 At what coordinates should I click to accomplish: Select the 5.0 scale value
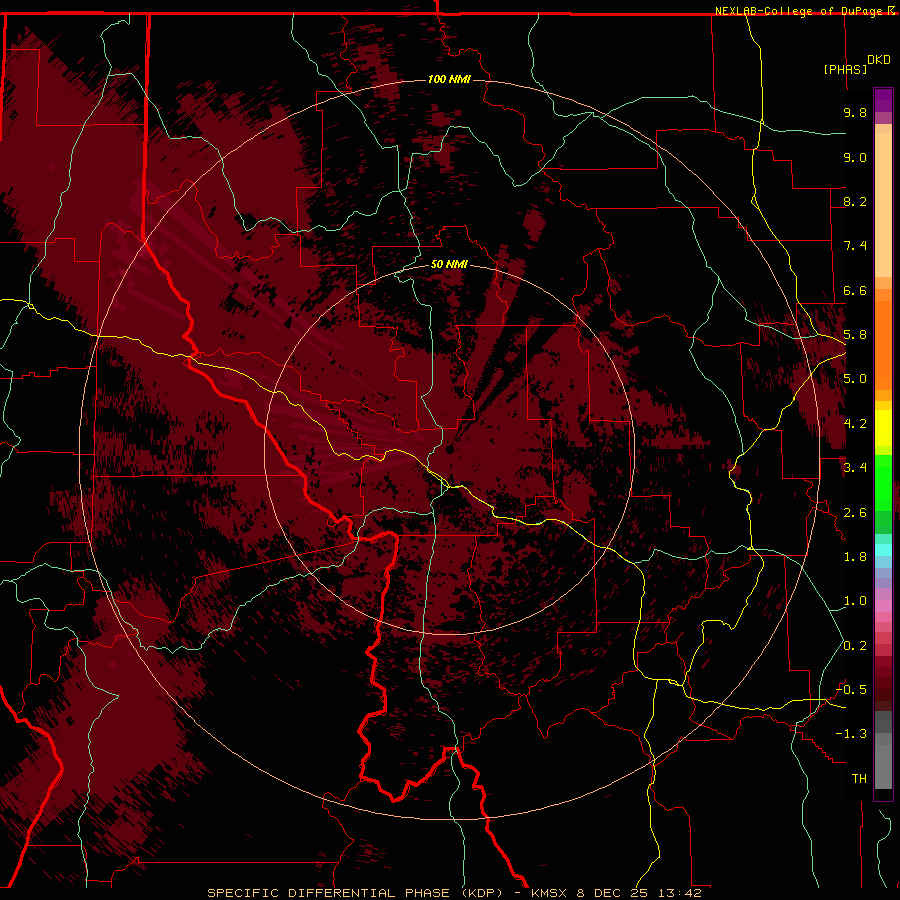(x=855, y=379)
